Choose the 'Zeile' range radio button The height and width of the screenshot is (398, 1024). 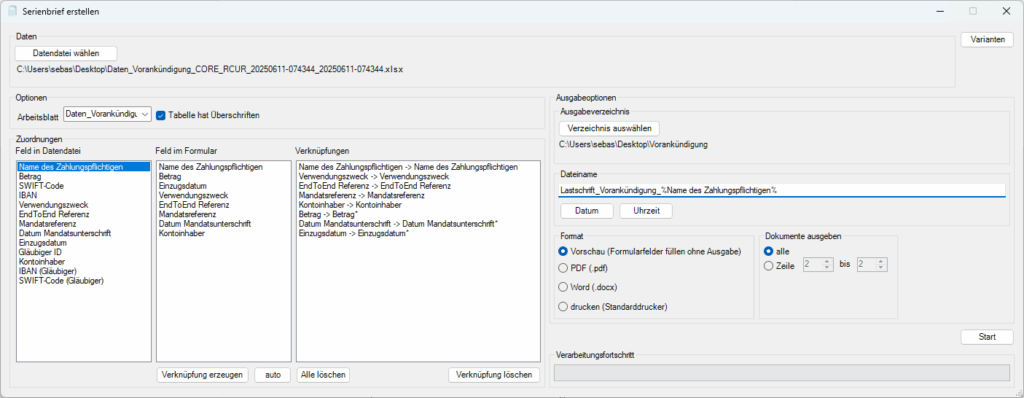(769, 265)
